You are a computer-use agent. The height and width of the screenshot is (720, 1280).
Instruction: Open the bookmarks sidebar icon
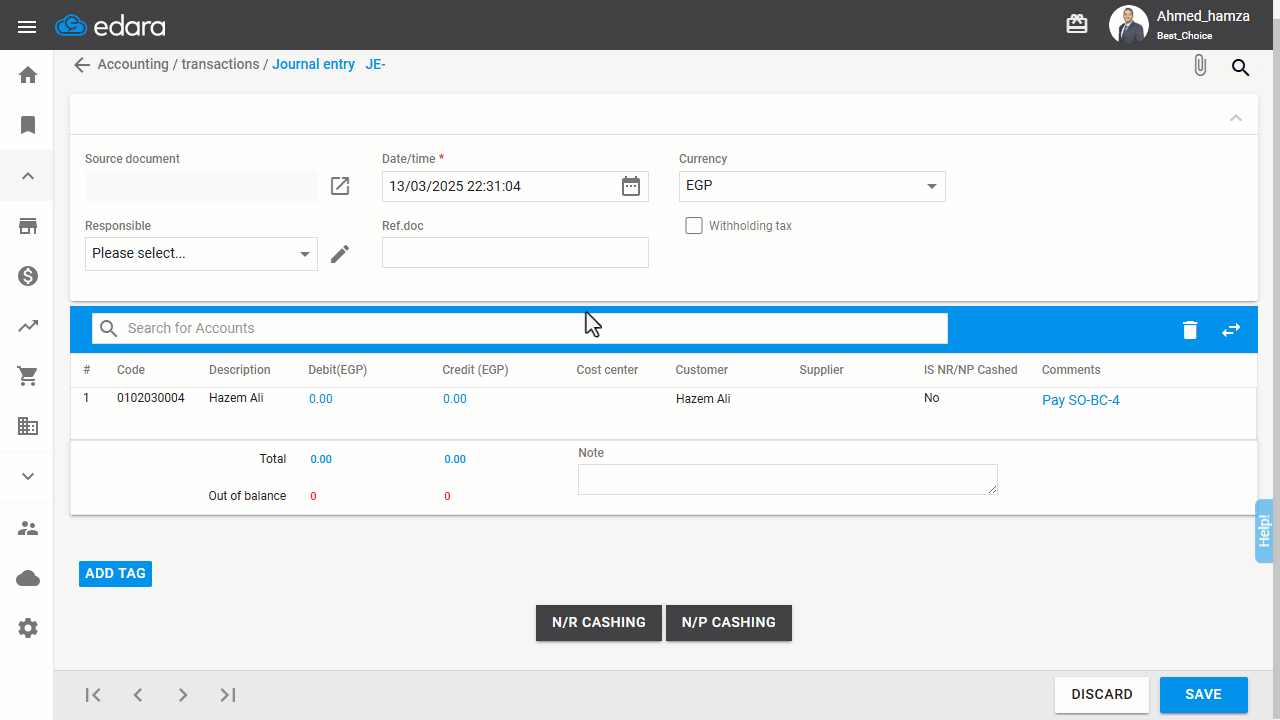click(x=28, y=125)
